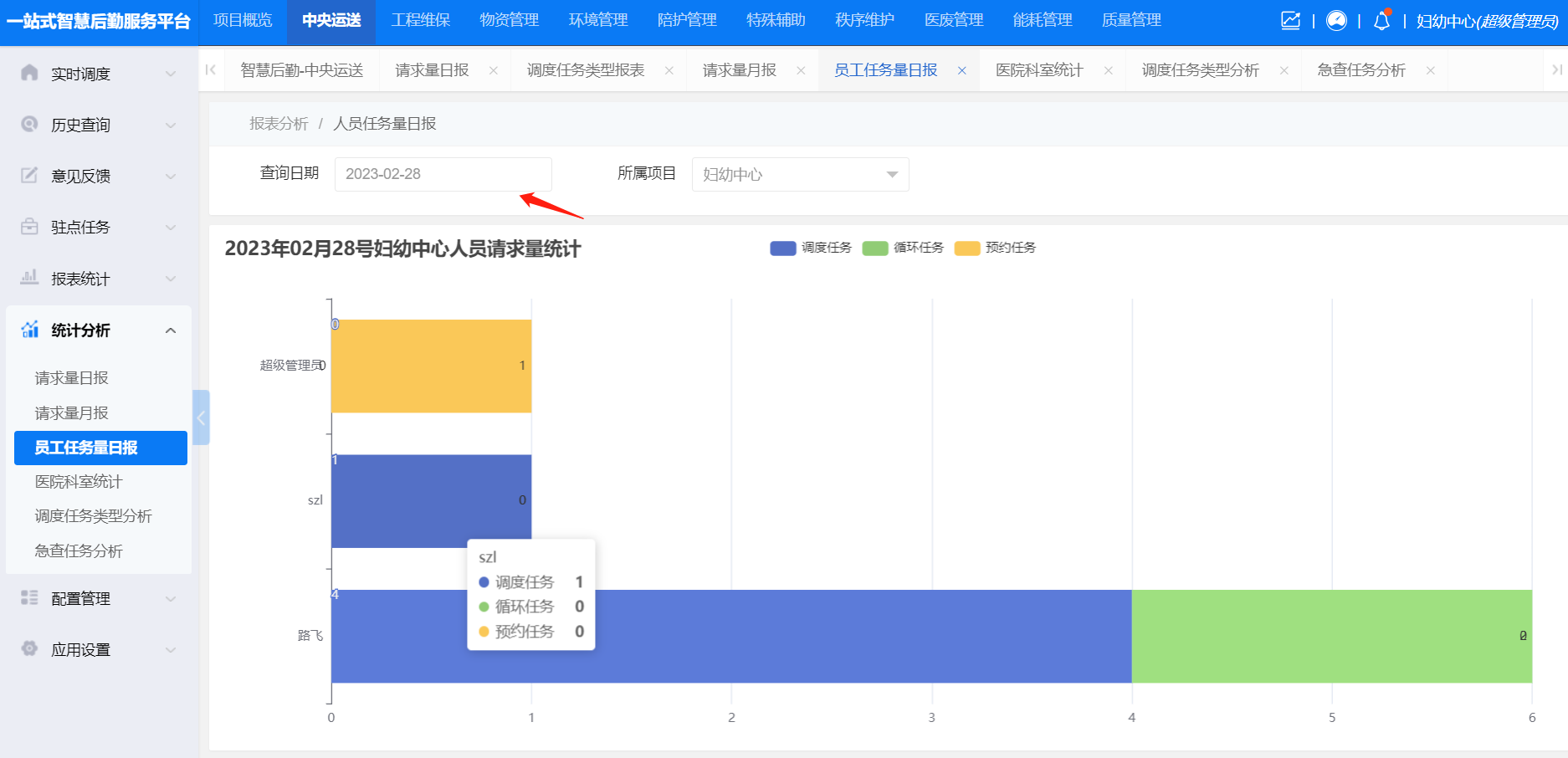
Task: Expand the 配置管理 menu
Action: [x=171, y=598]
